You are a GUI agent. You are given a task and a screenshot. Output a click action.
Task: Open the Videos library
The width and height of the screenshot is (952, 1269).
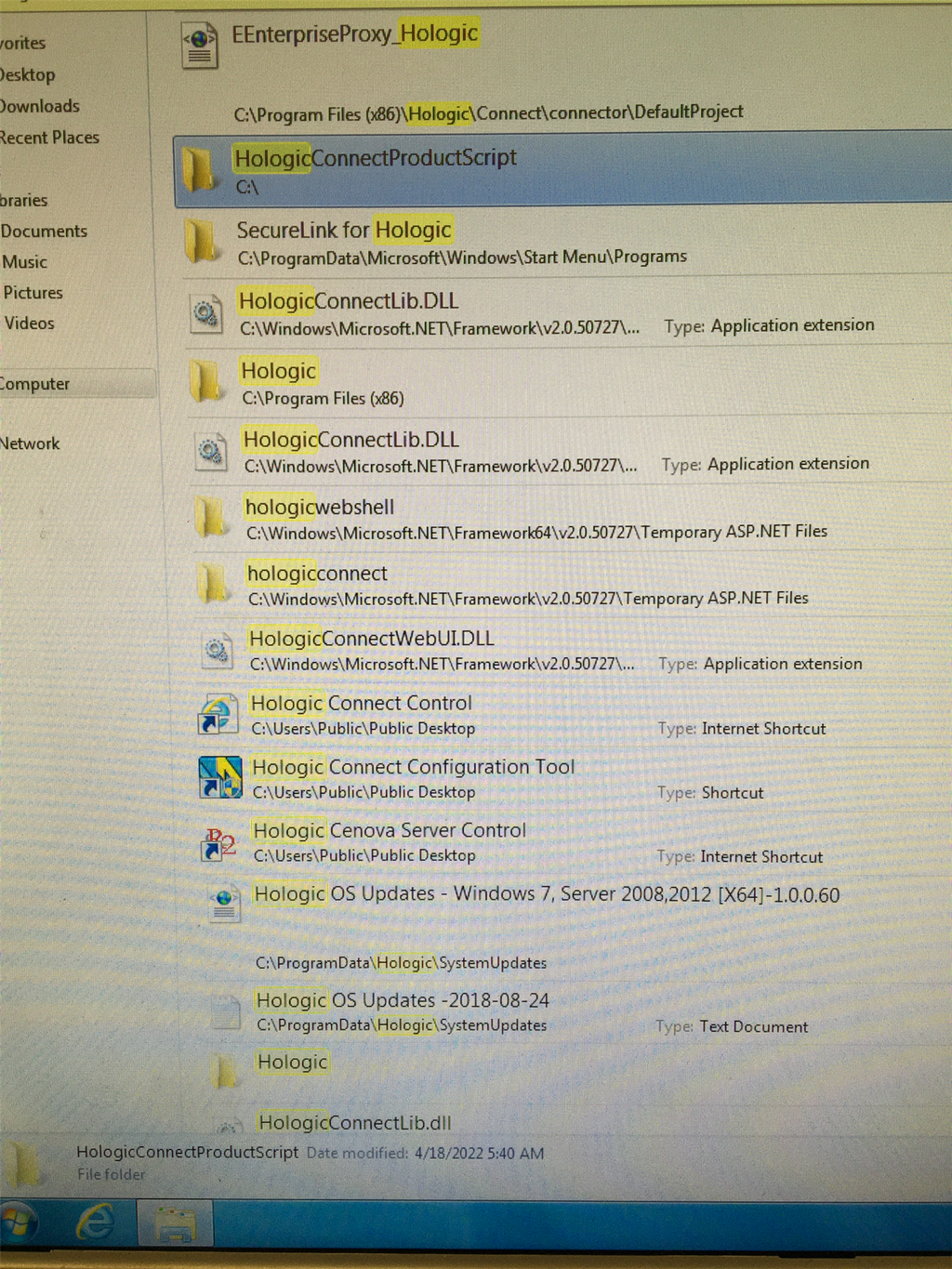tap(30, 324)
